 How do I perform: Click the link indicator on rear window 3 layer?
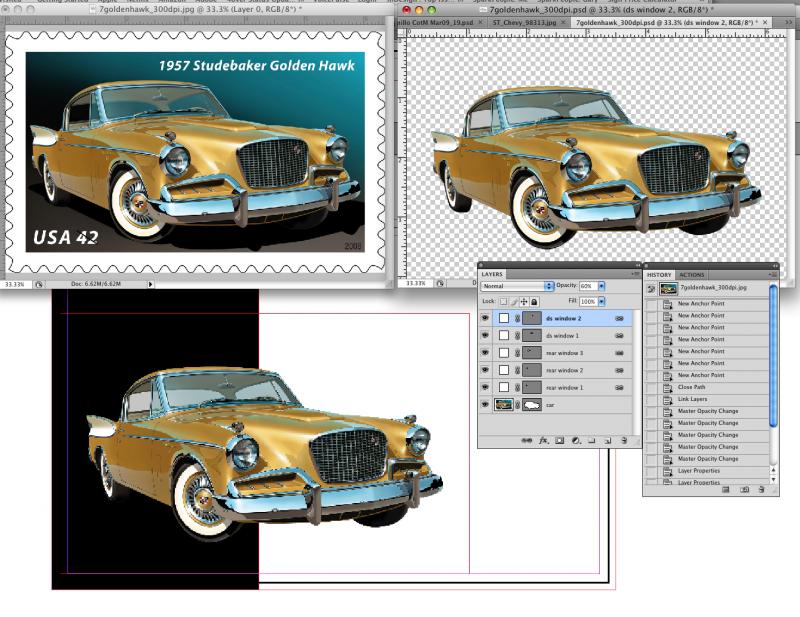click(x=619, y=353)
